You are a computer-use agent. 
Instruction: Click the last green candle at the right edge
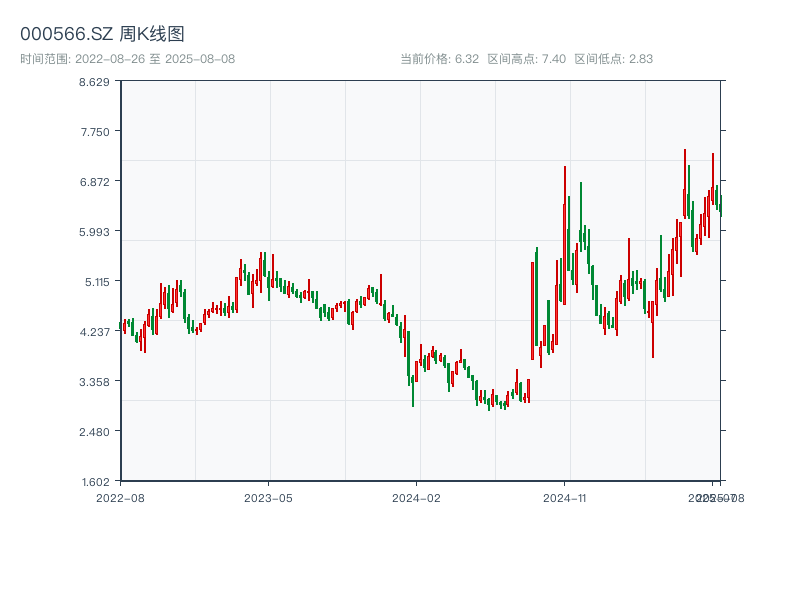721,206
